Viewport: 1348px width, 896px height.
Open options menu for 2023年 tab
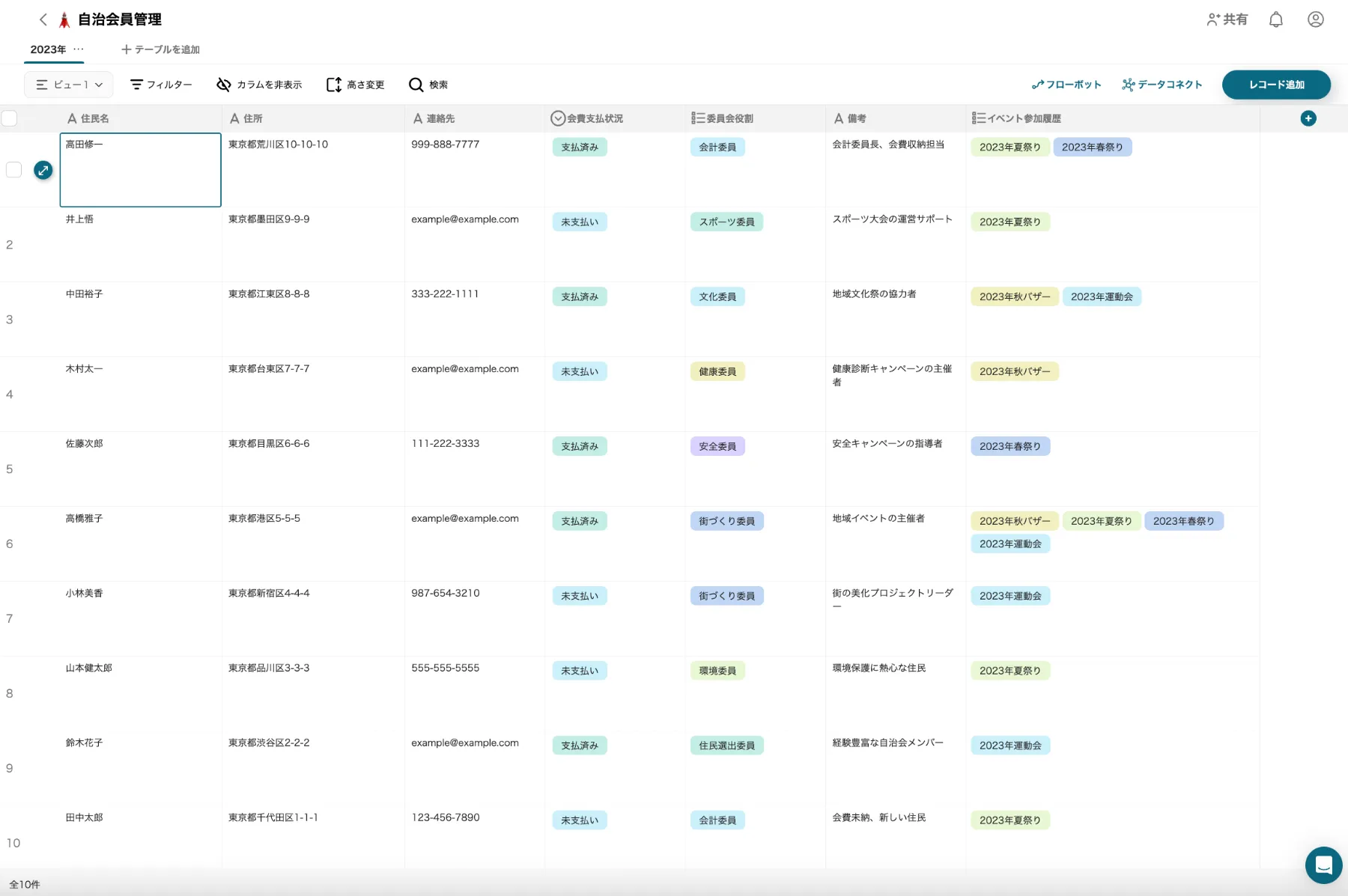79,49
